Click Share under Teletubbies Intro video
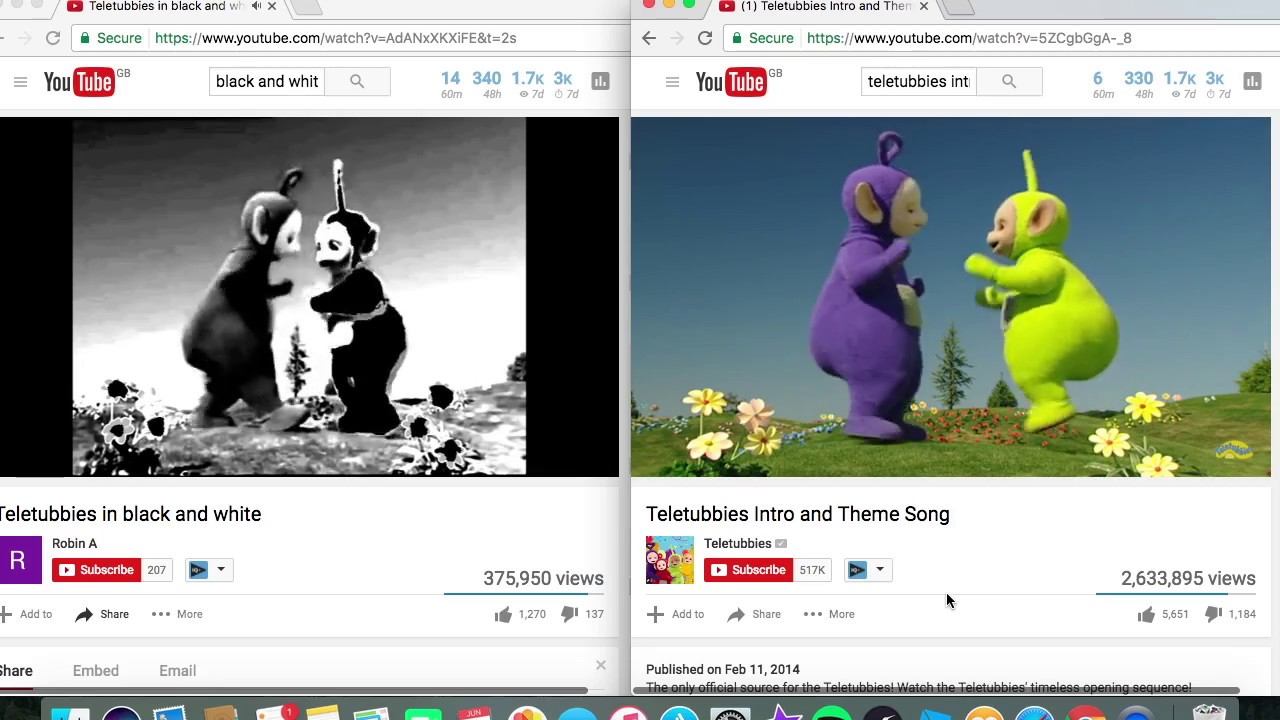 coord(754,614)
